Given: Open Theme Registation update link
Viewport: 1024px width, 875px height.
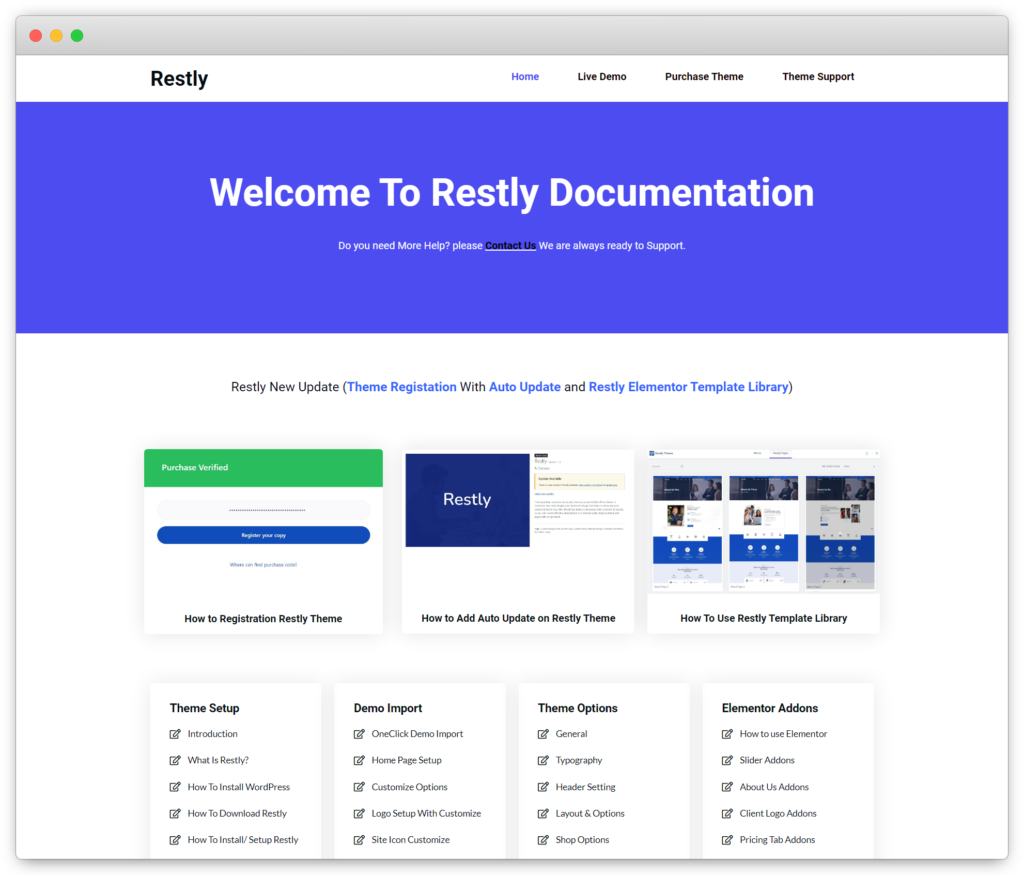Looking at the screenshot, I should [401, 386].
